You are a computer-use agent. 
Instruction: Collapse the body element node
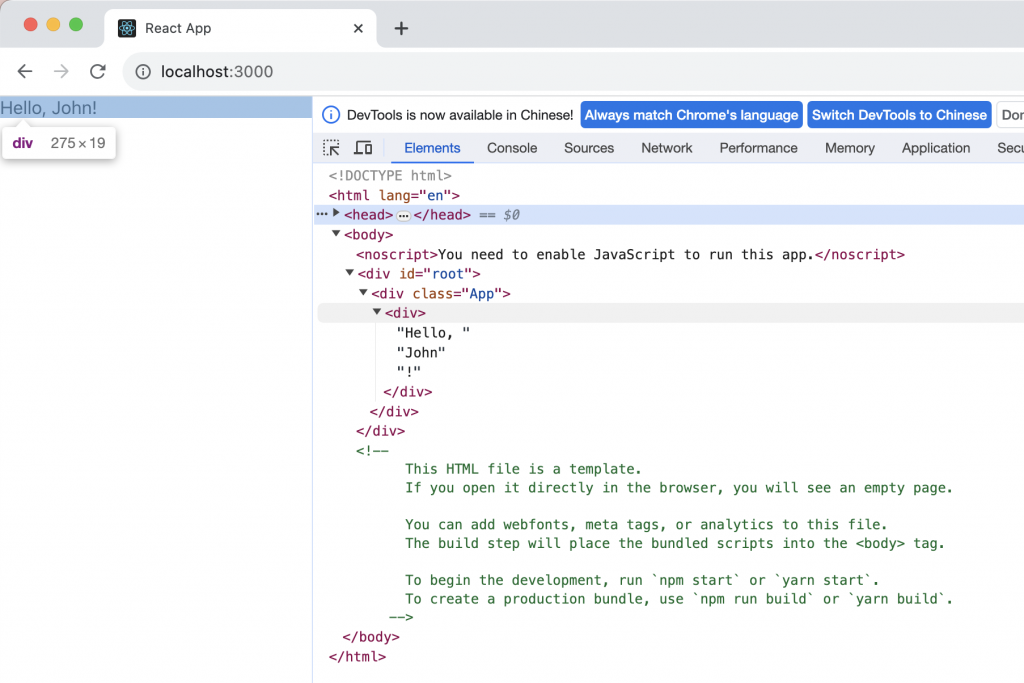pyautogui.click(x=336, y=233)
